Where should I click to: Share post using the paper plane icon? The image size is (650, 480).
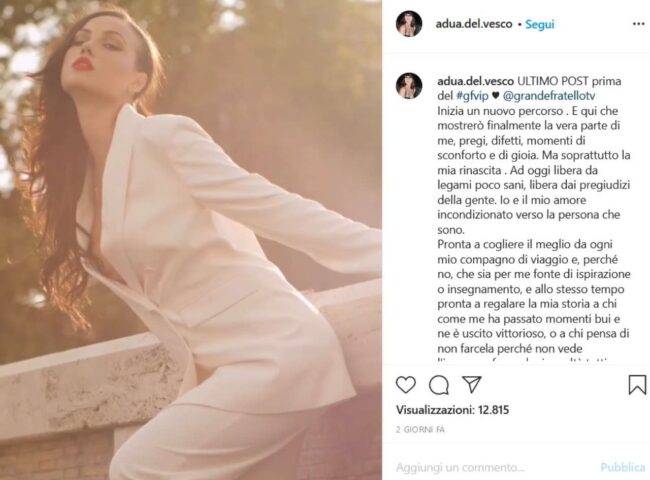[x=472, y=385]
